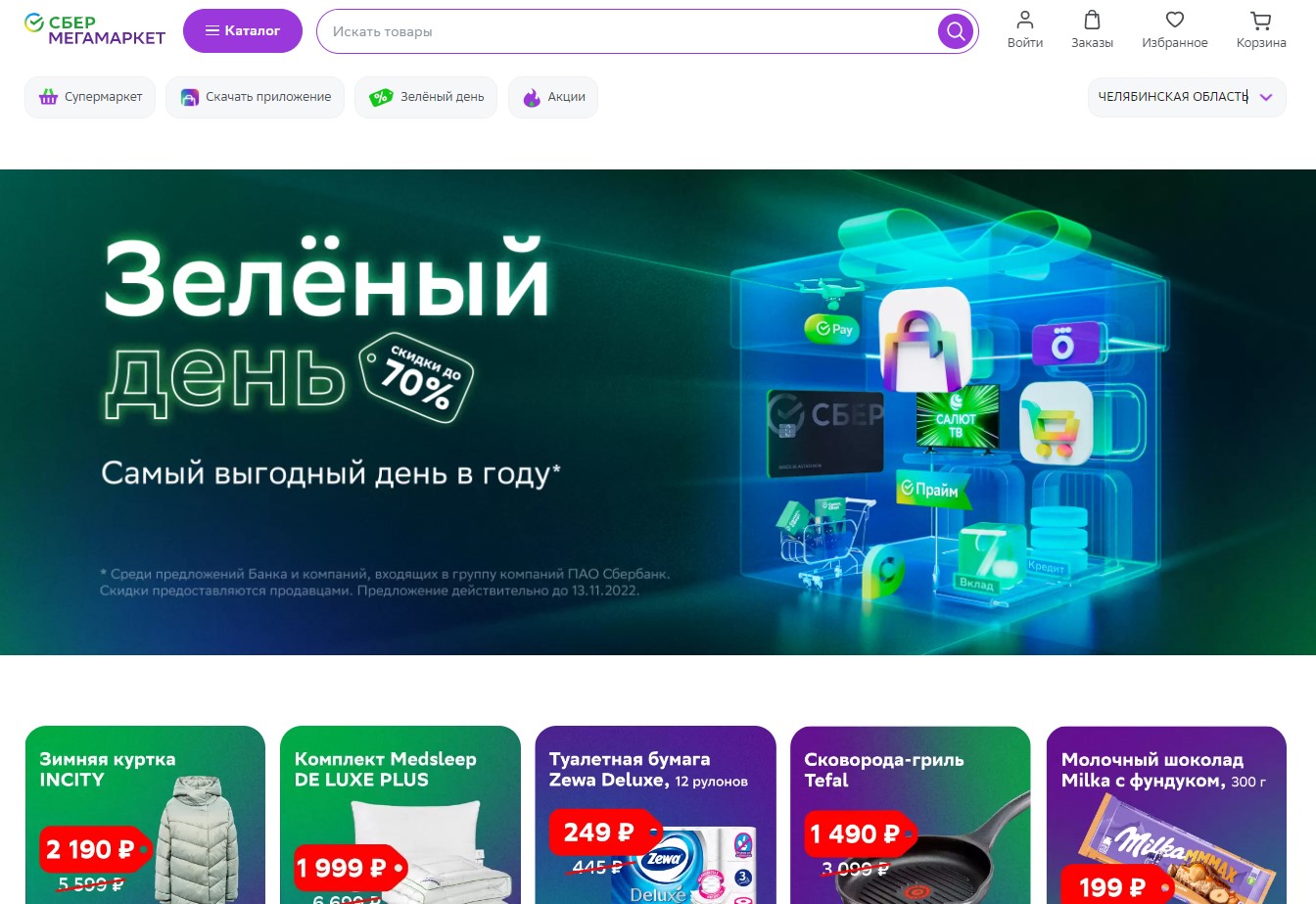Open the Каталог menu button

(243, 31)
